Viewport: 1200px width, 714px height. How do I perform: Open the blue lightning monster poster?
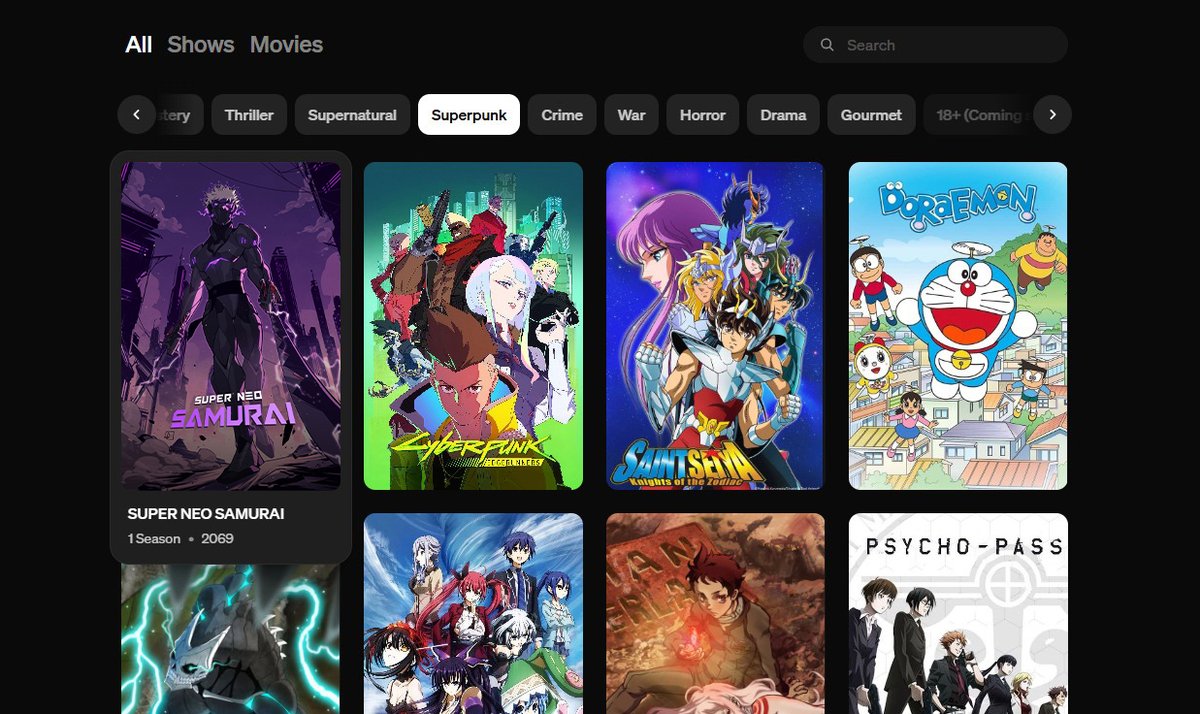[x=231, y=640]
